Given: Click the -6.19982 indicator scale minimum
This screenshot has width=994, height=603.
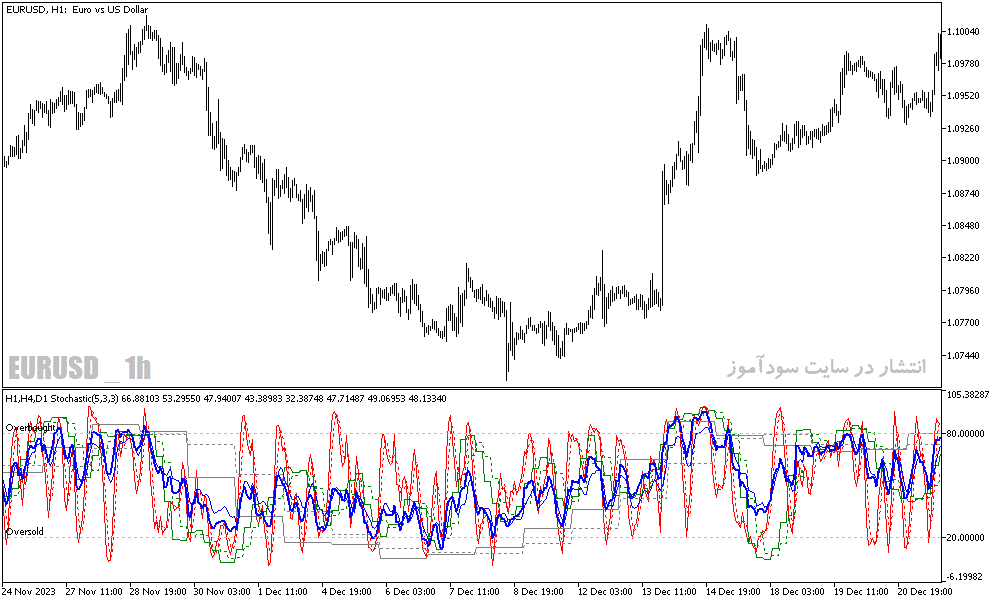Looking at the screenshot, I should pyautogui.click(x=967, y=576).
